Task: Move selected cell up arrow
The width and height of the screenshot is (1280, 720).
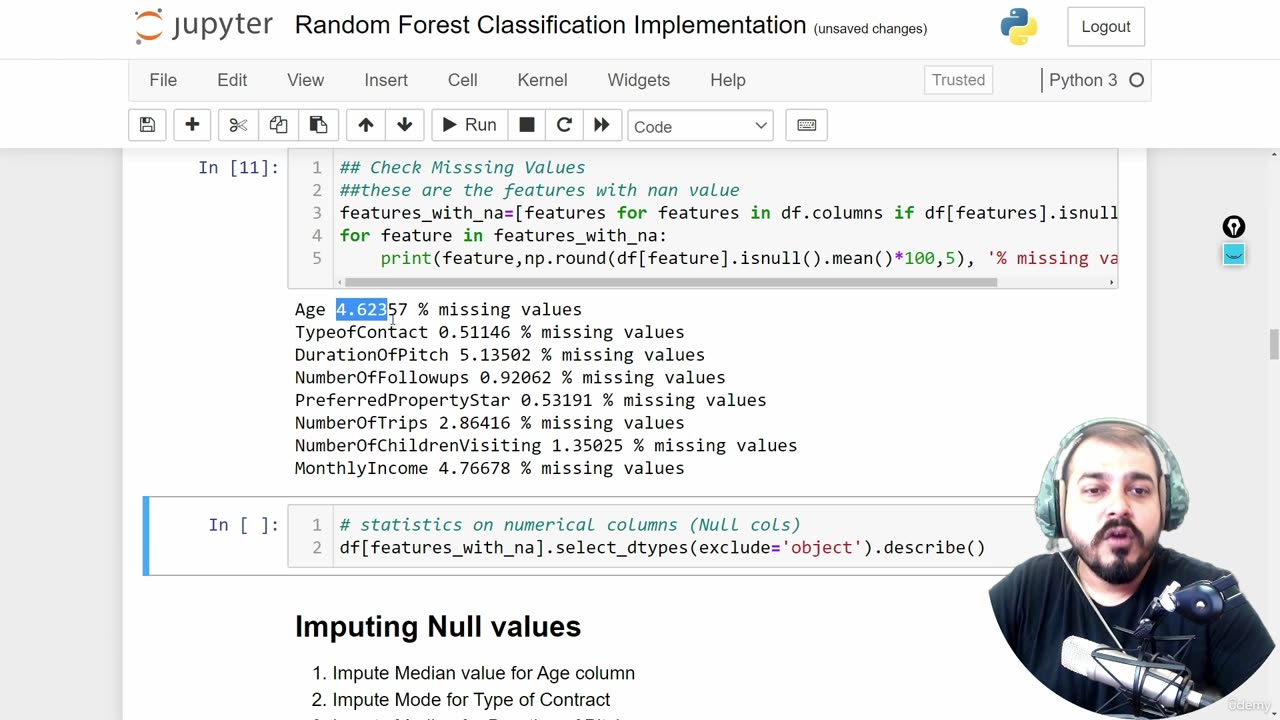Action: (366, 125)
